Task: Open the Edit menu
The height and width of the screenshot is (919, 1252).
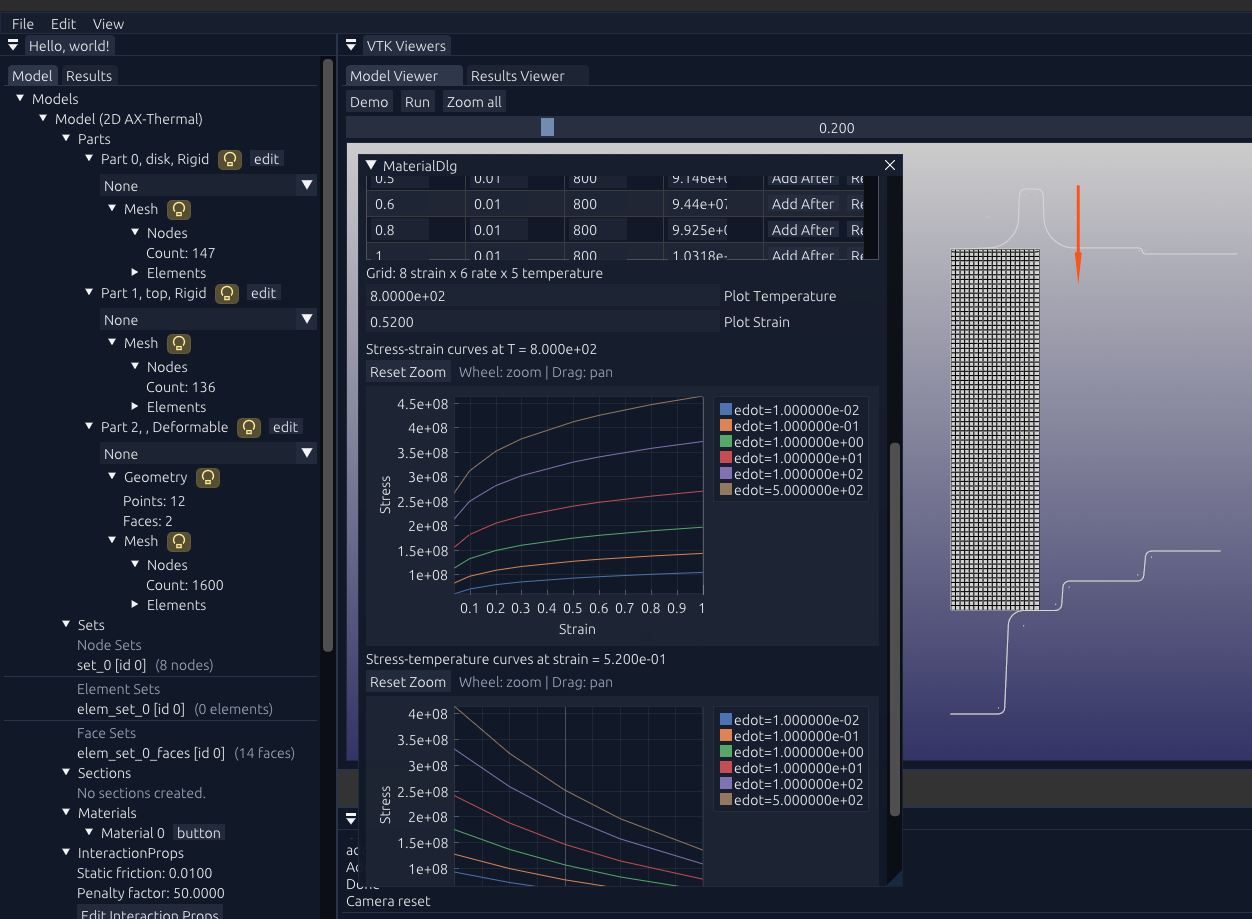Action: (x=63, y=24)
